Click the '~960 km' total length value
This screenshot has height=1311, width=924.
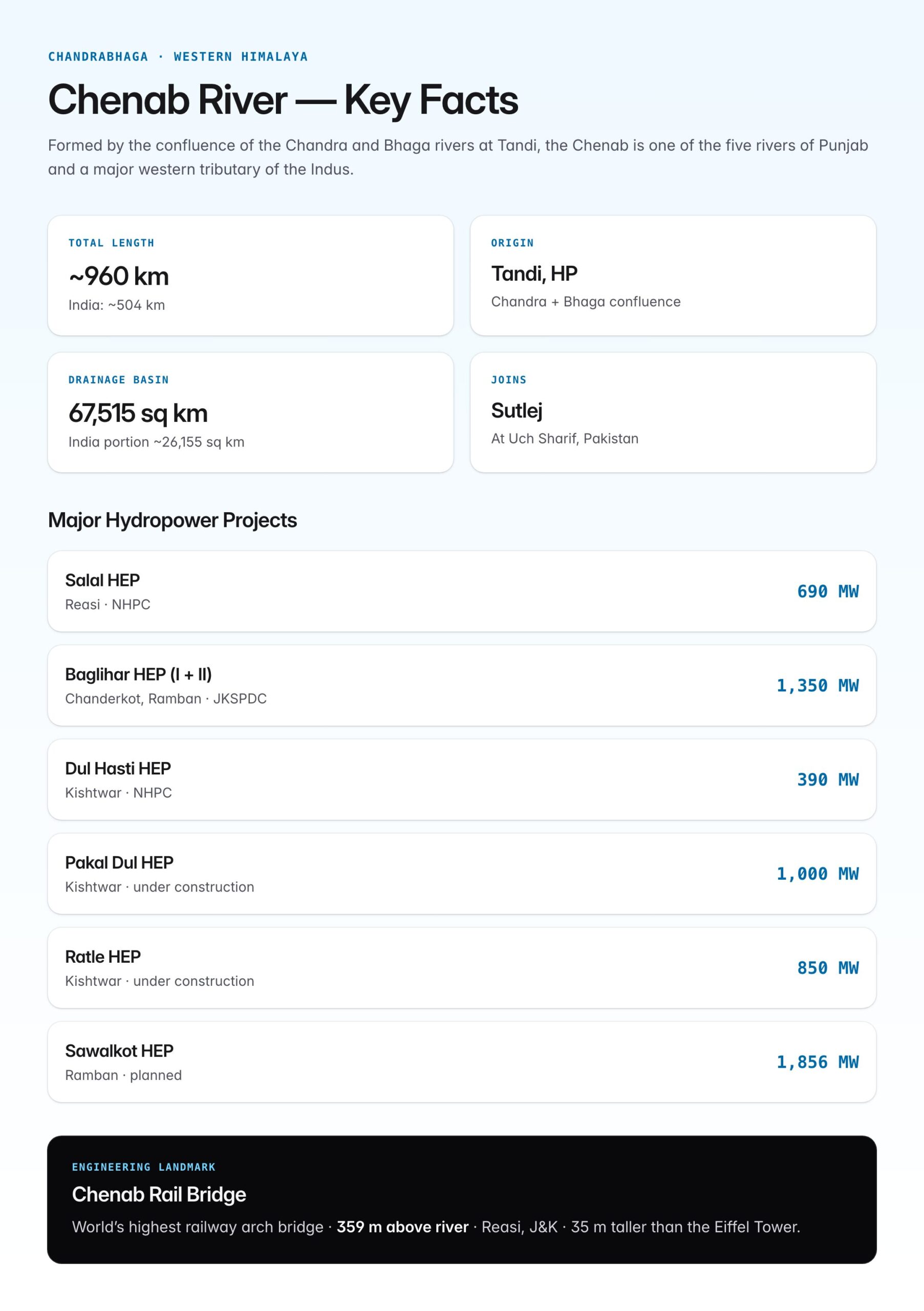click(119, 277)
